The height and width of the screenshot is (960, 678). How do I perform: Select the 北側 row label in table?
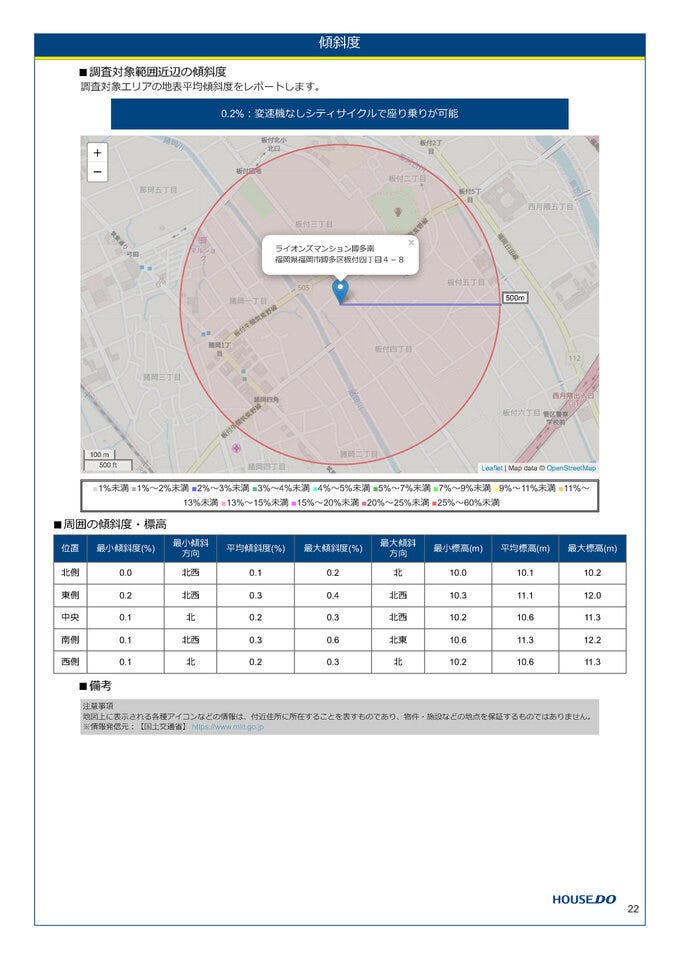point(70,573)
